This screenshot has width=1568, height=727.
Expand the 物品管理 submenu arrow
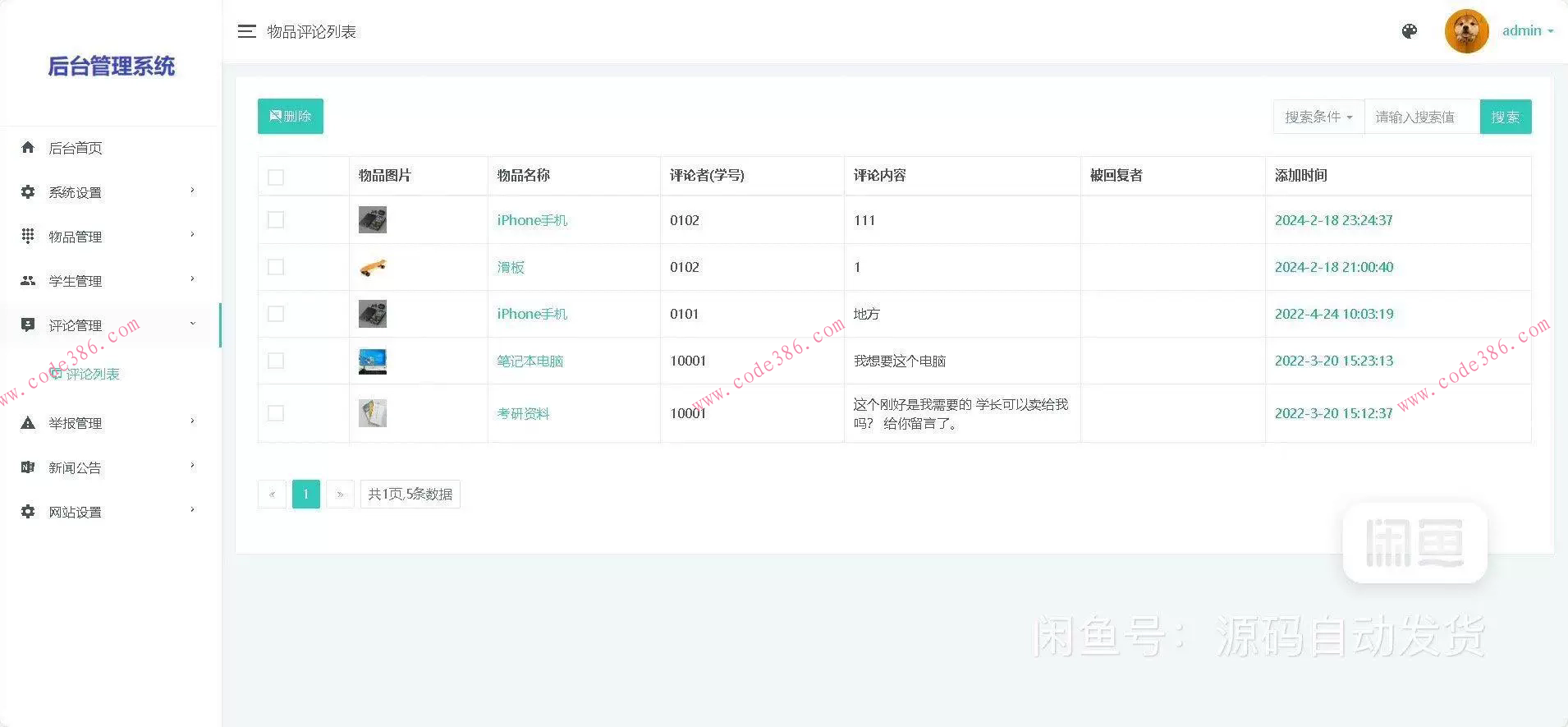[x=193, y=235]
